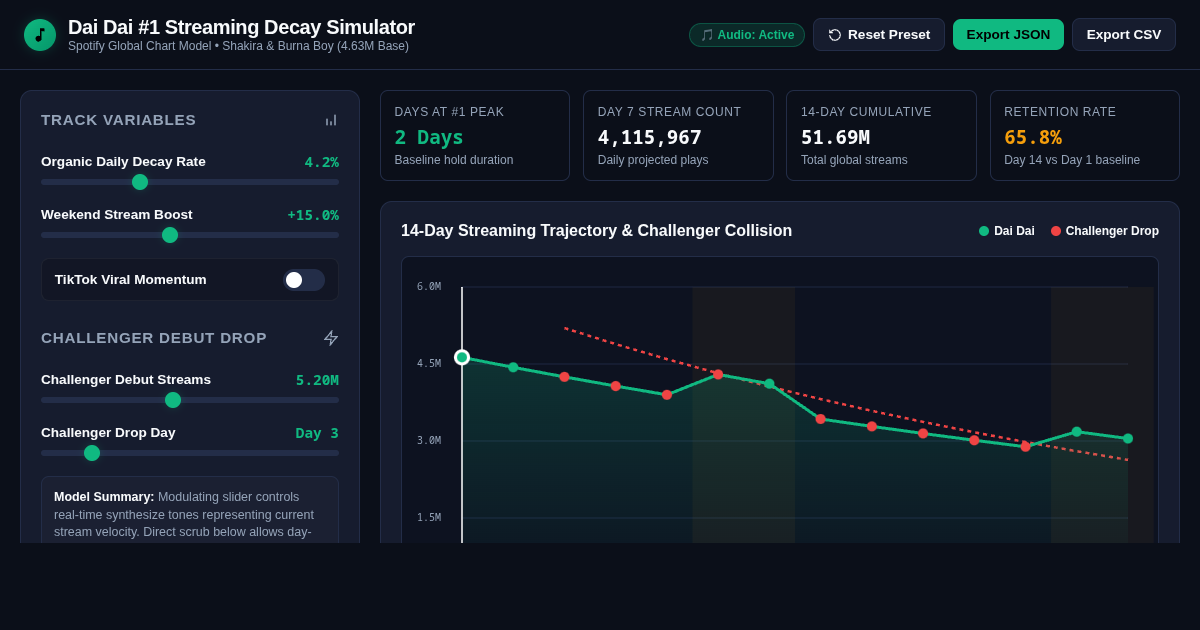This screenshot has height=630, width=1200.
Task: Export data as JSON
Action: (x=1008, y=35)
